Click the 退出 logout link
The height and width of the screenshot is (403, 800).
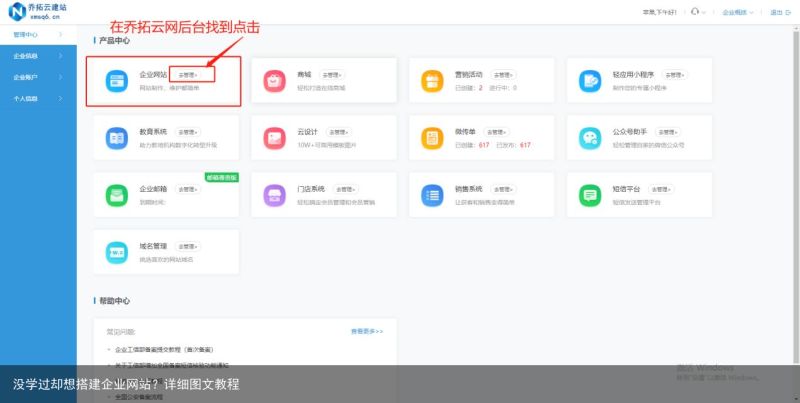[780, 12]
